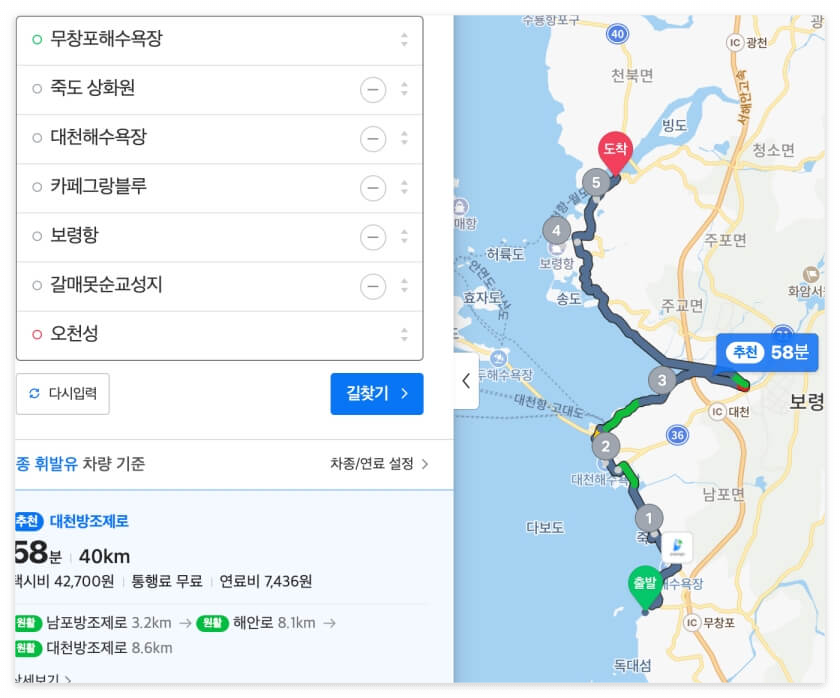Remove the 카페그랑블루 waypoint

point(372,187)
